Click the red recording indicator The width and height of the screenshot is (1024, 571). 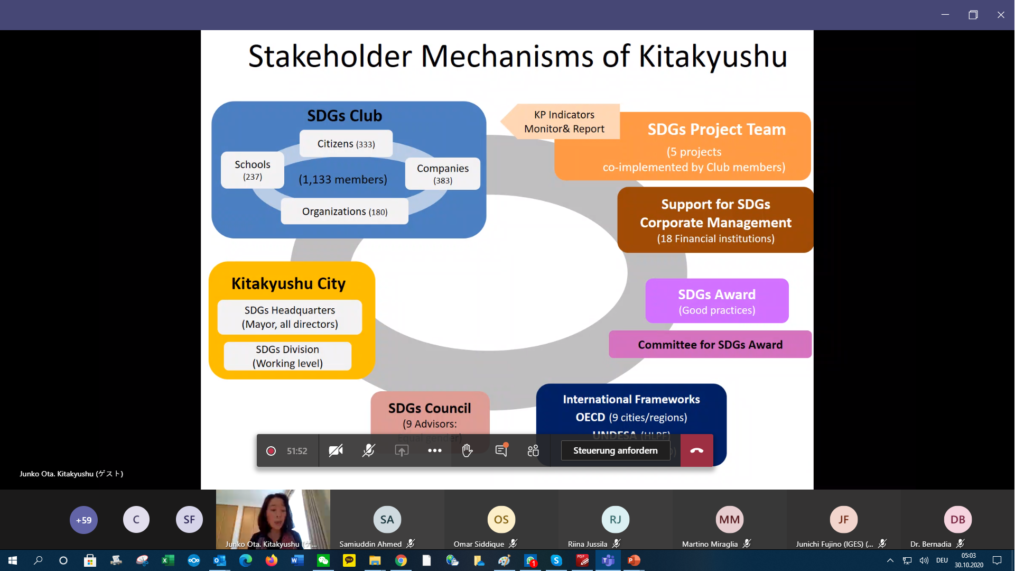(271, 451)
